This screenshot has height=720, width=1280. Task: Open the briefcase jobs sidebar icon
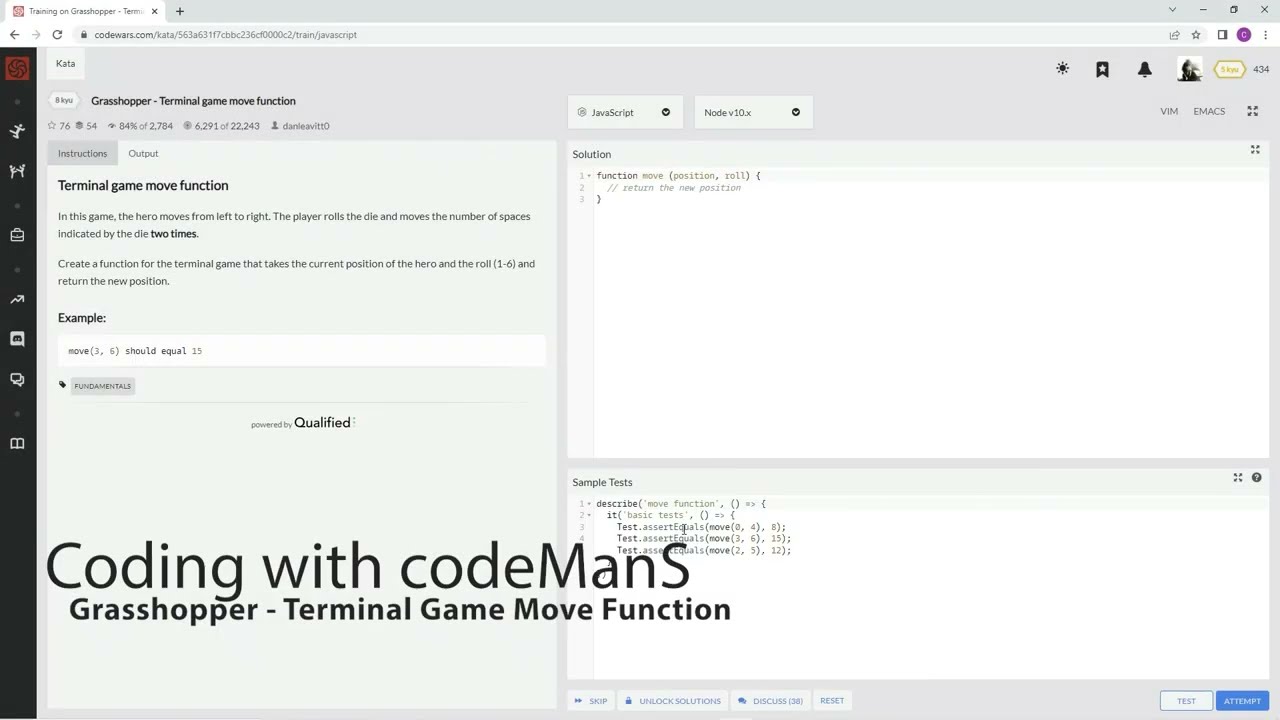[x=17, y=235]
